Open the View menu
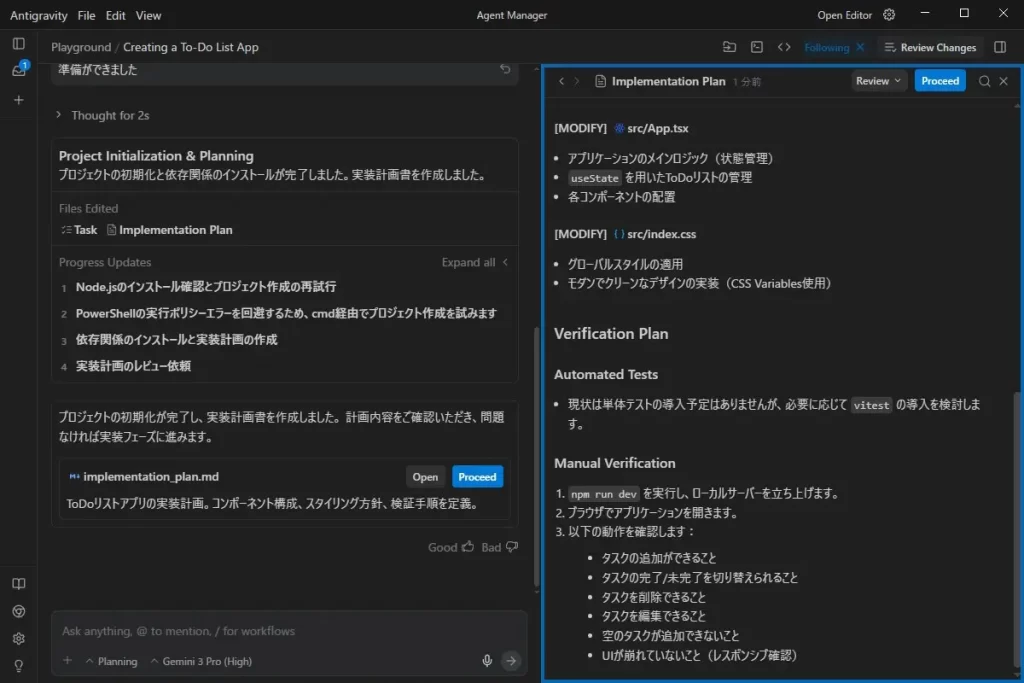 click(148, 15)
